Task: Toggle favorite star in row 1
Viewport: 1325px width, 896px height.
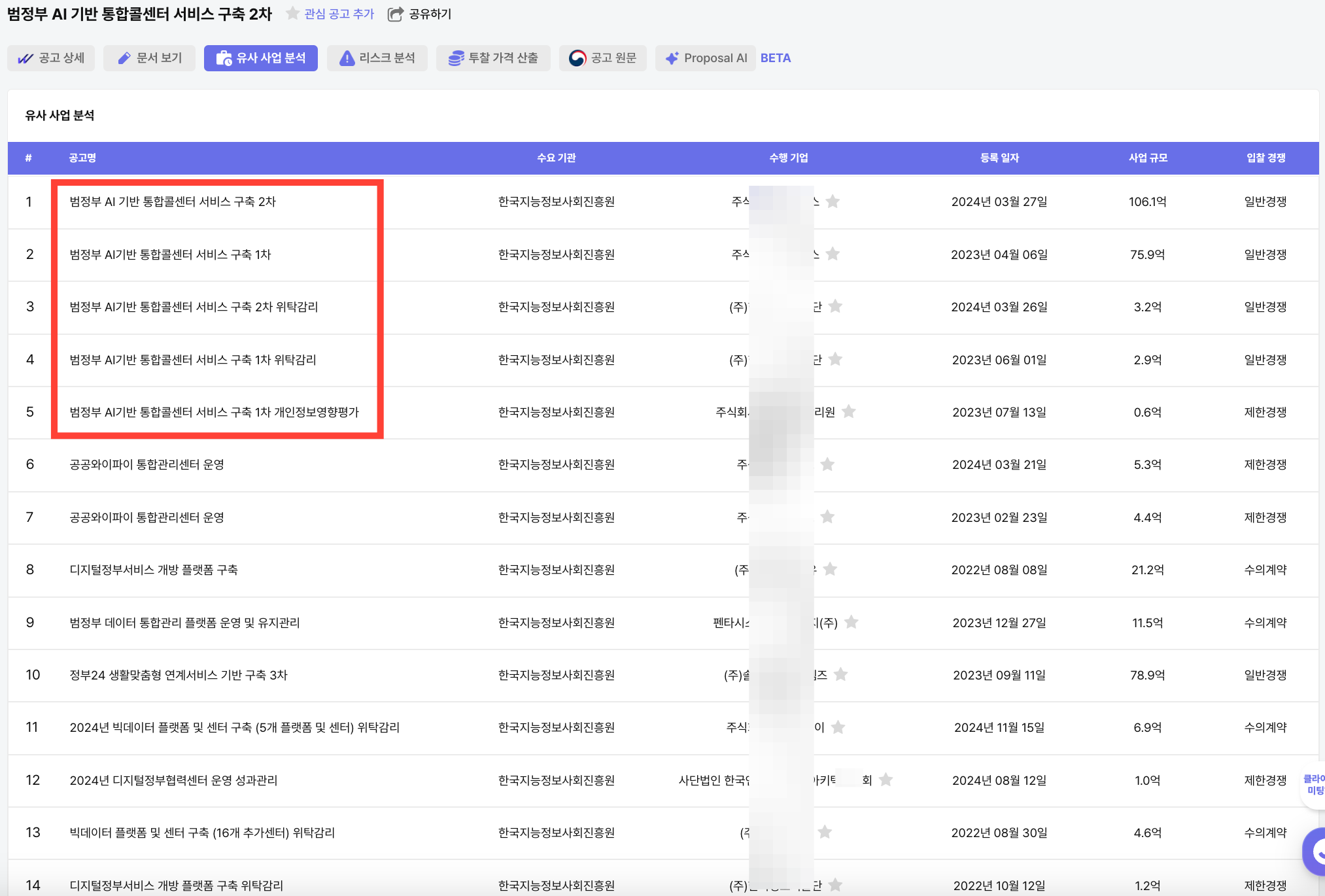Action: point(833,201)
